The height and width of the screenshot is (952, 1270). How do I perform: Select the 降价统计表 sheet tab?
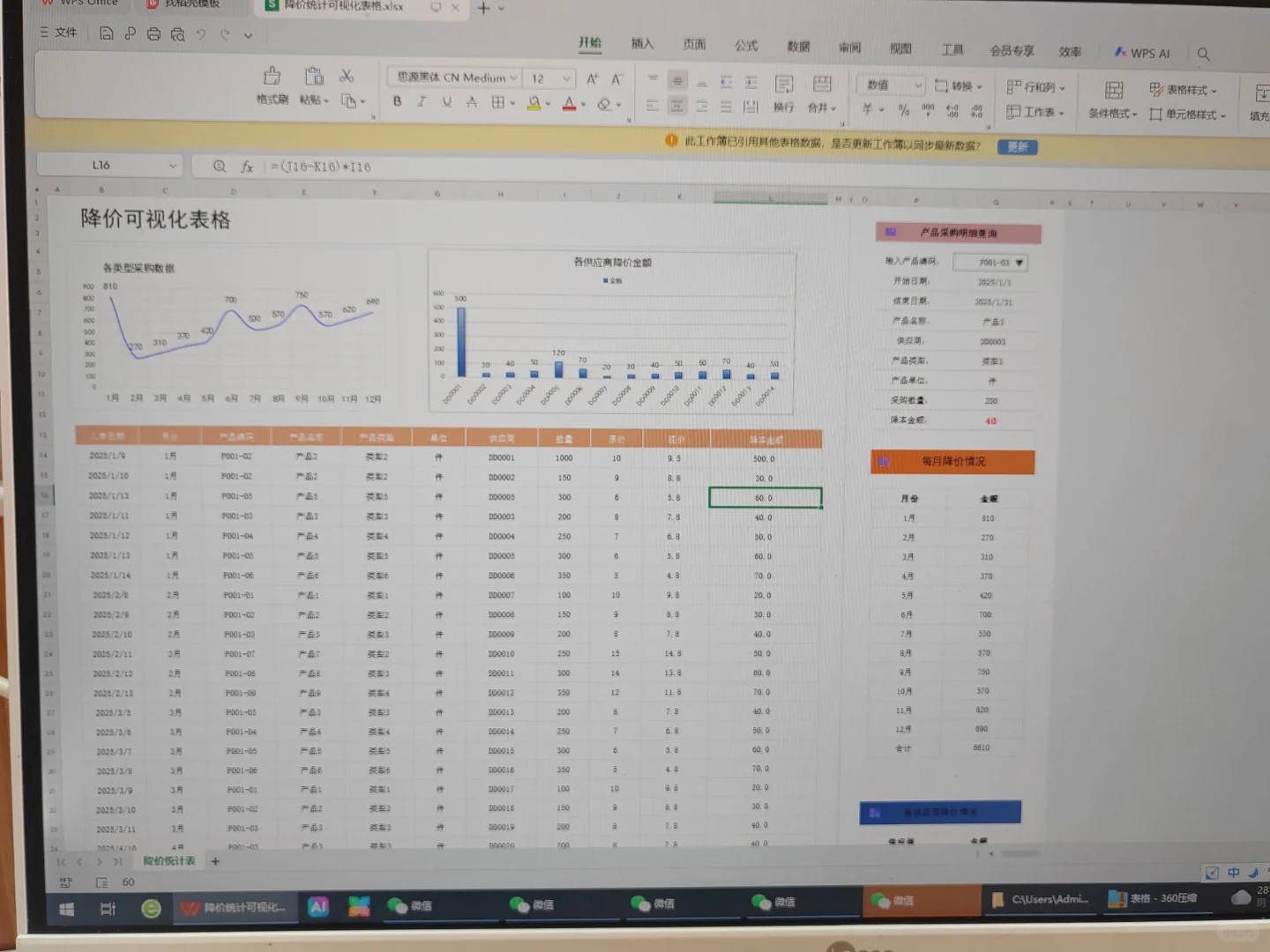coord(168,860)
